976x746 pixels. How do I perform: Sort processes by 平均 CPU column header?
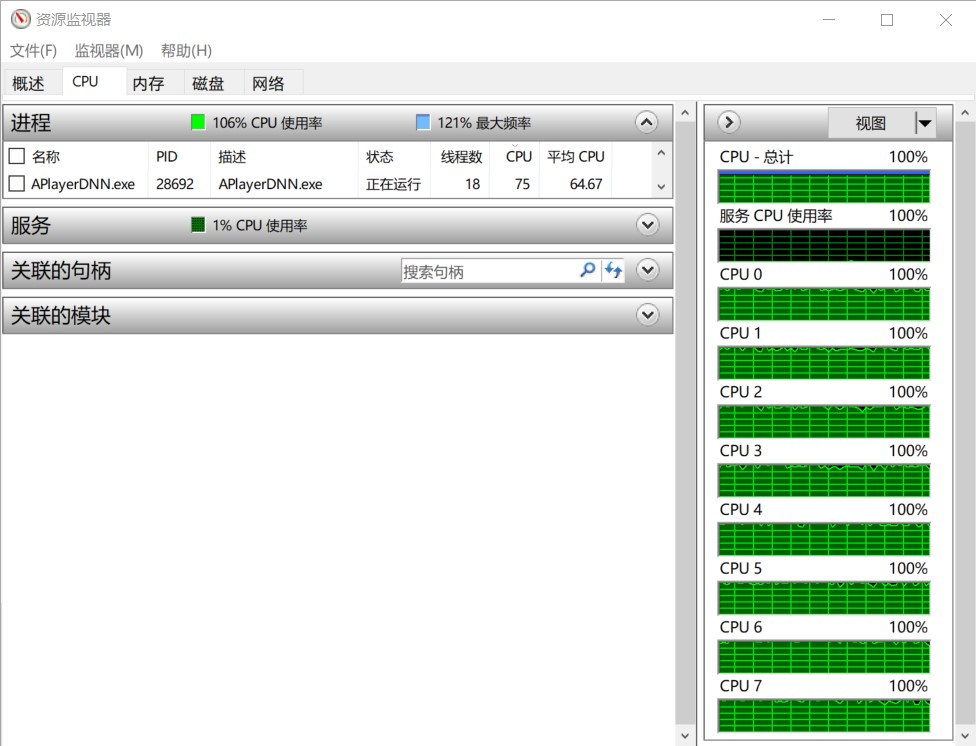[575, 156]
